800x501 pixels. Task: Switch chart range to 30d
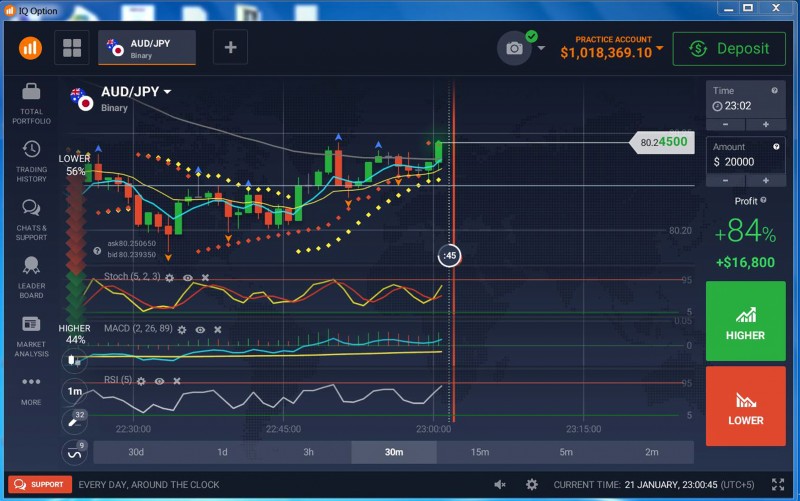coord(136,452)
